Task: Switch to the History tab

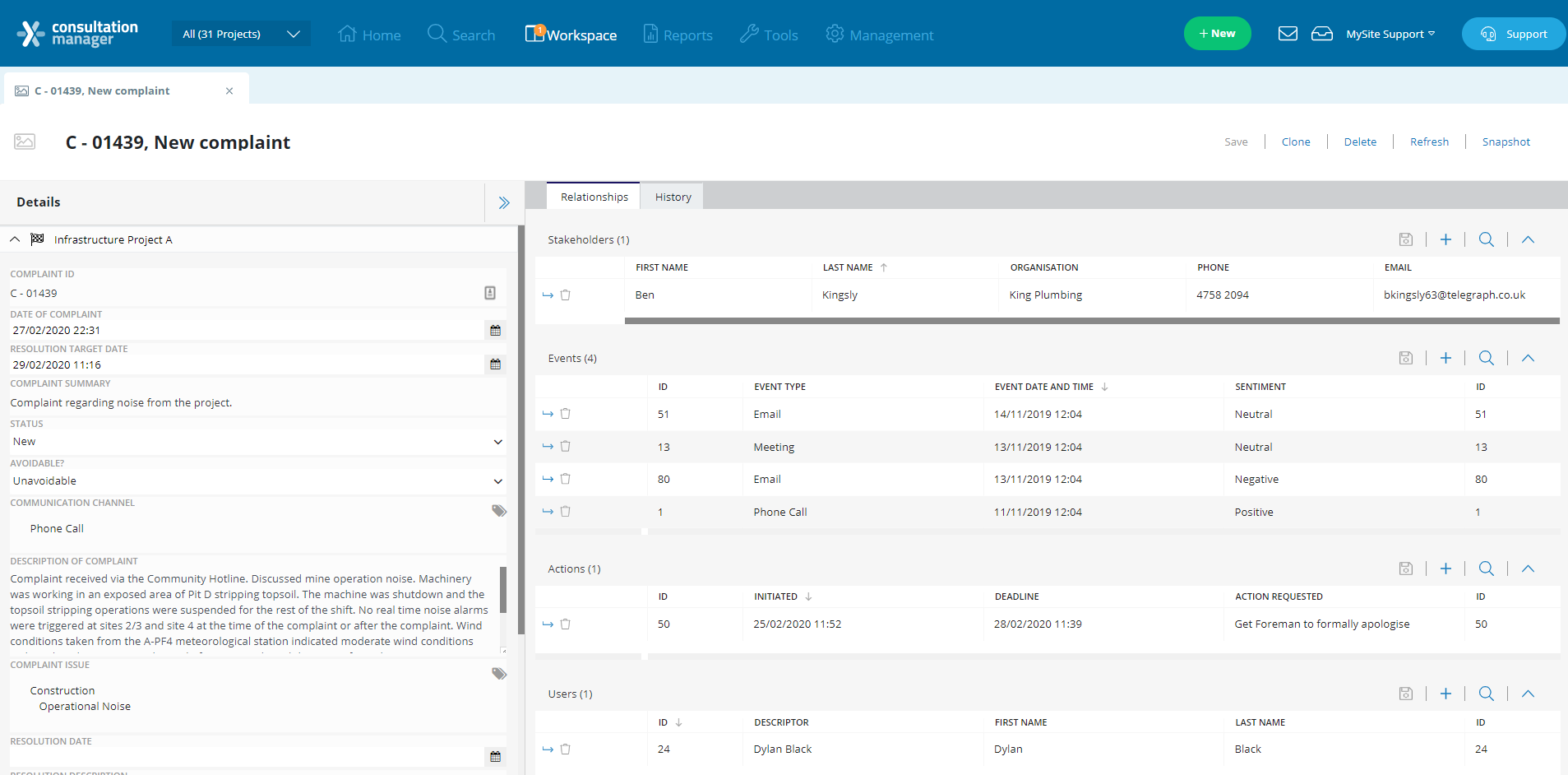Action: [x=673, y=197]
